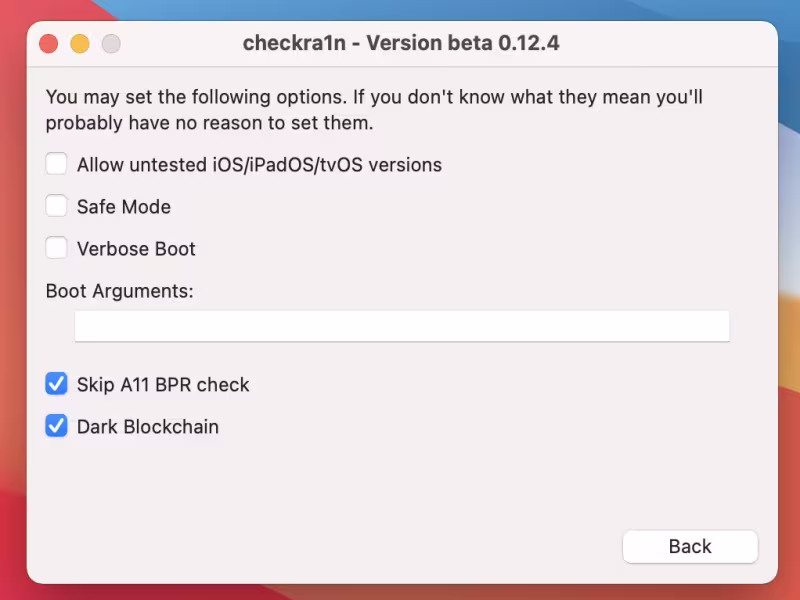Focus the Boot Arguments text field
The height and width of the screenshot is (600, 800).
tap(401, 326)
